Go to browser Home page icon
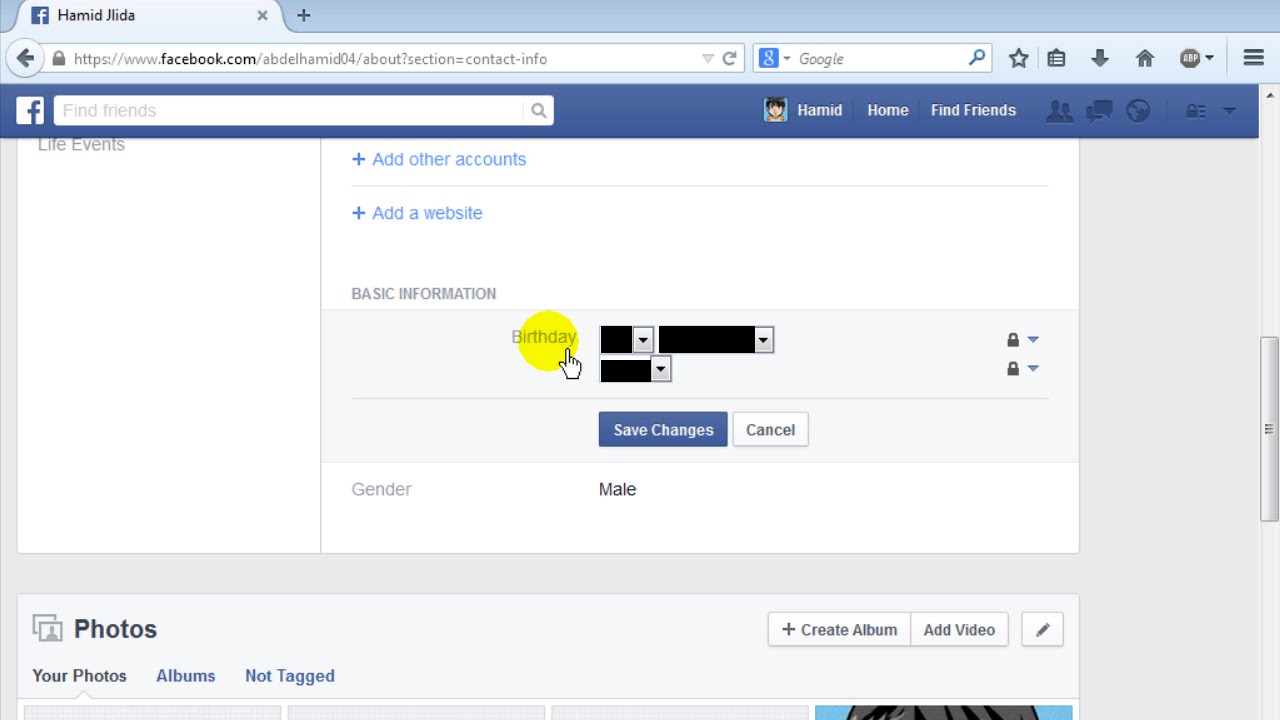Image resolution: width=1280 pixels, height=720 pixels. pos(1145,58)
